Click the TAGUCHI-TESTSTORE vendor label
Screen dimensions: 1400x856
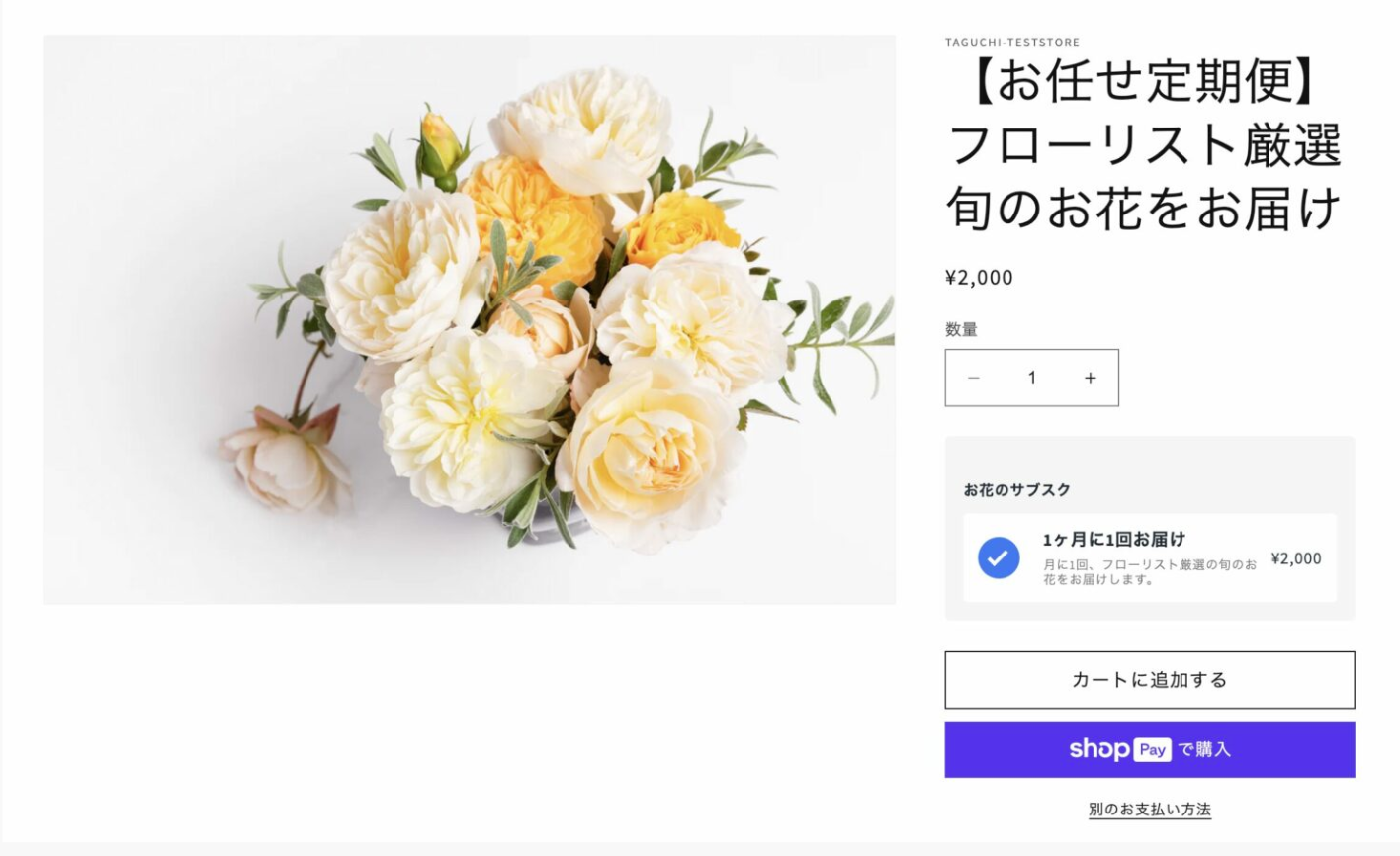coord(1011,43)
